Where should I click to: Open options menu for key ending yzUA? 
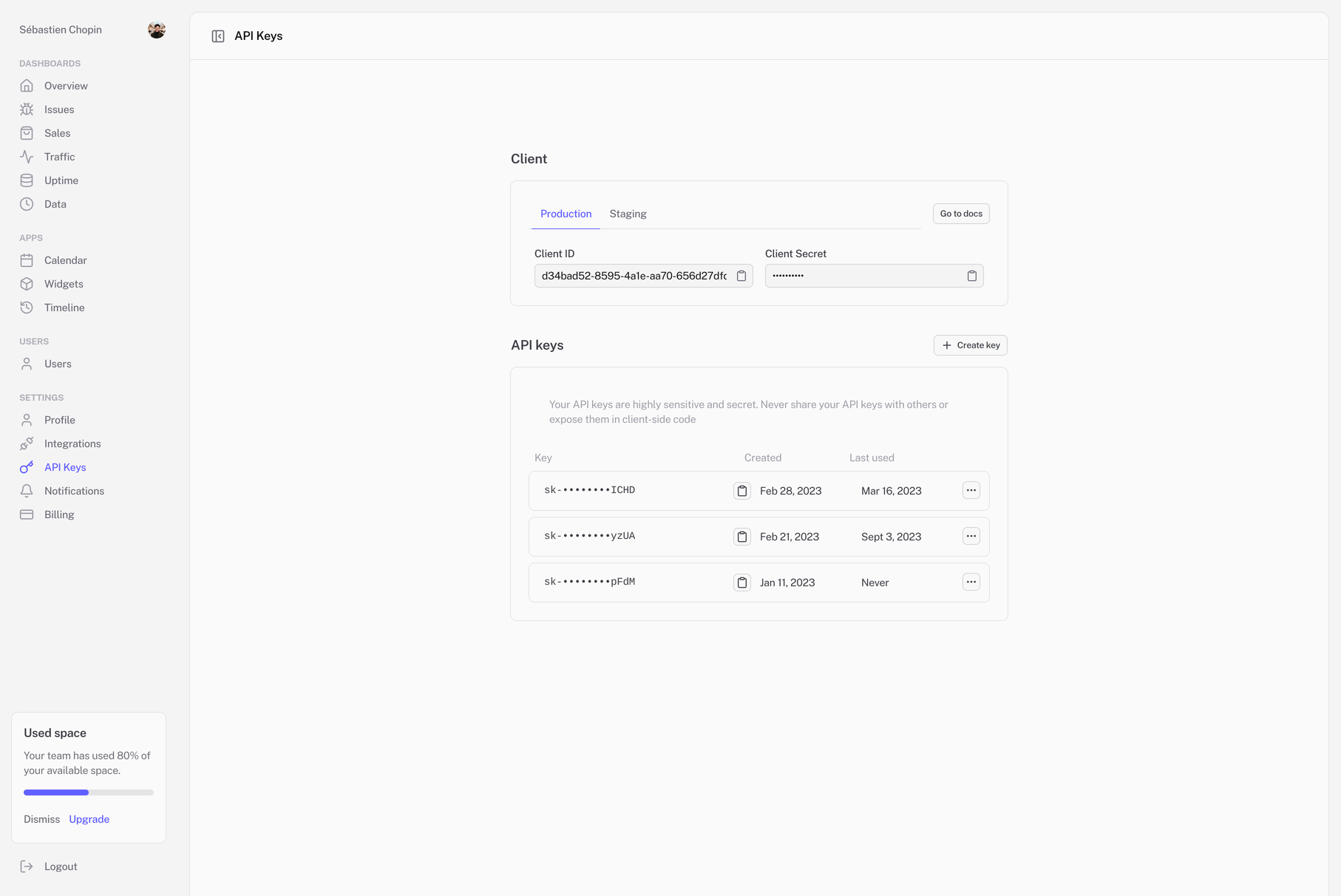971,536
